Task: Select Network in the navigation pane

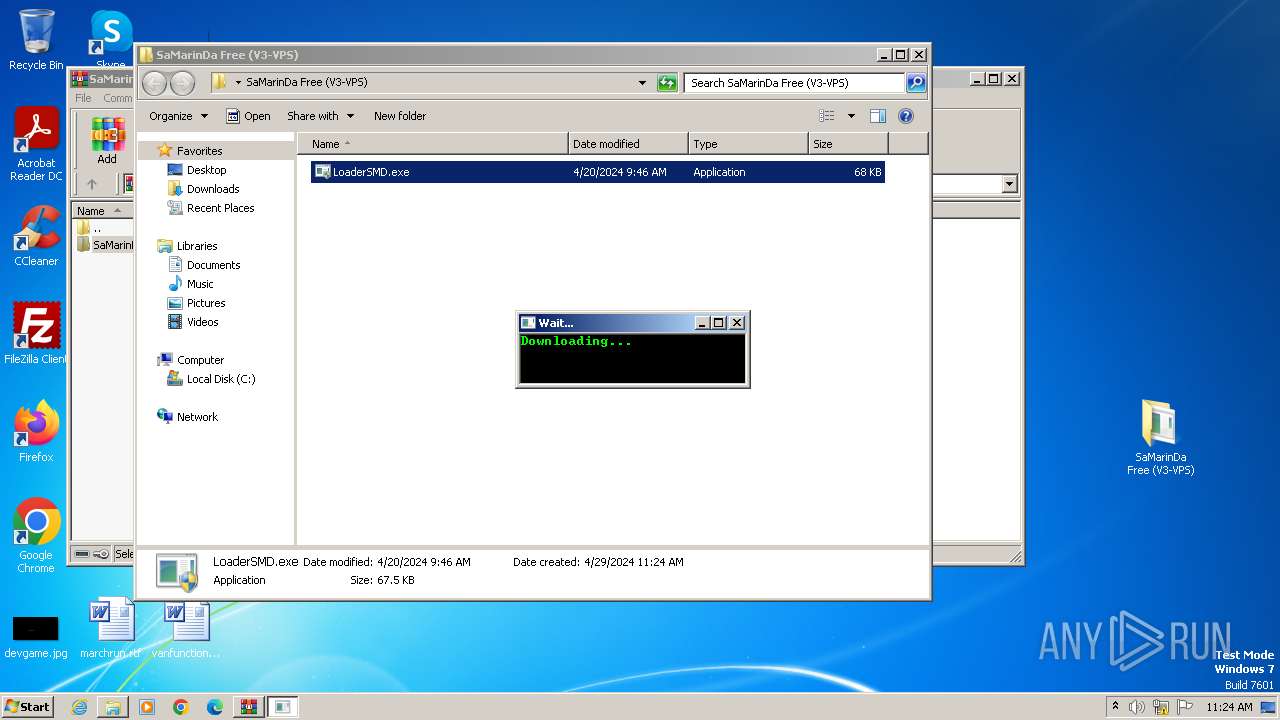Action: coord(197,417)
